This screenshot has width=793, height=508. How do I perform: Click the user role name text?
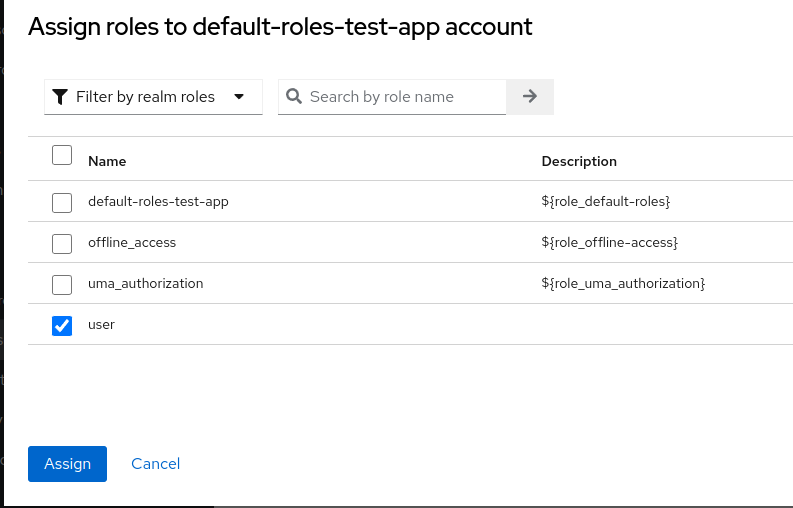coord(102,325)
